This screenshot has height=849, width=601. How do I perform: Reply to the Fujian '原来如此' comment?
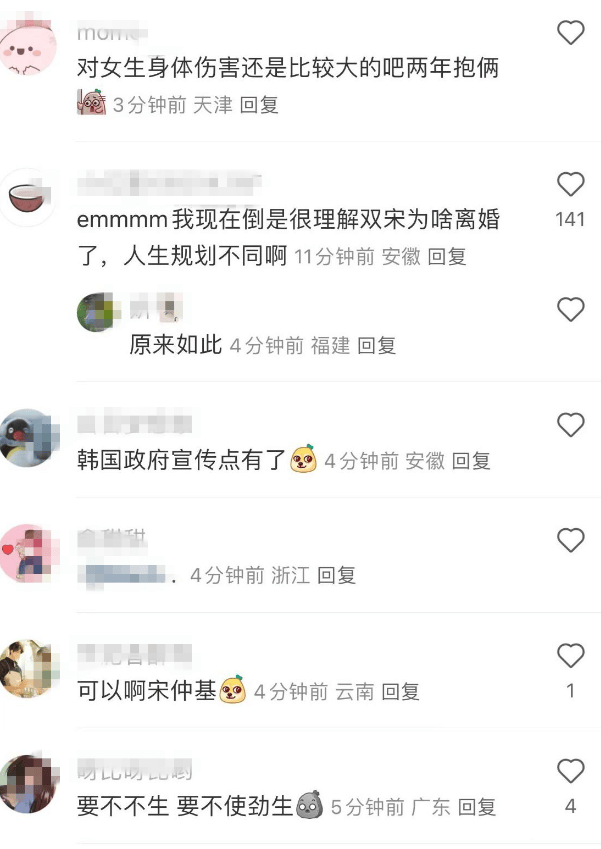coord(377,345)
